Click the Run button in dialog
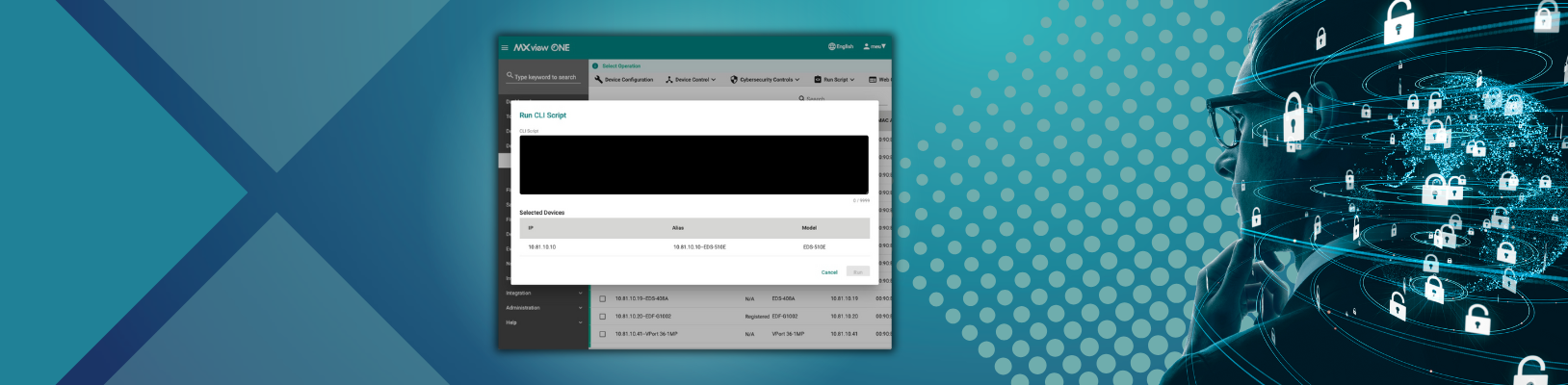 coord(858,272)
